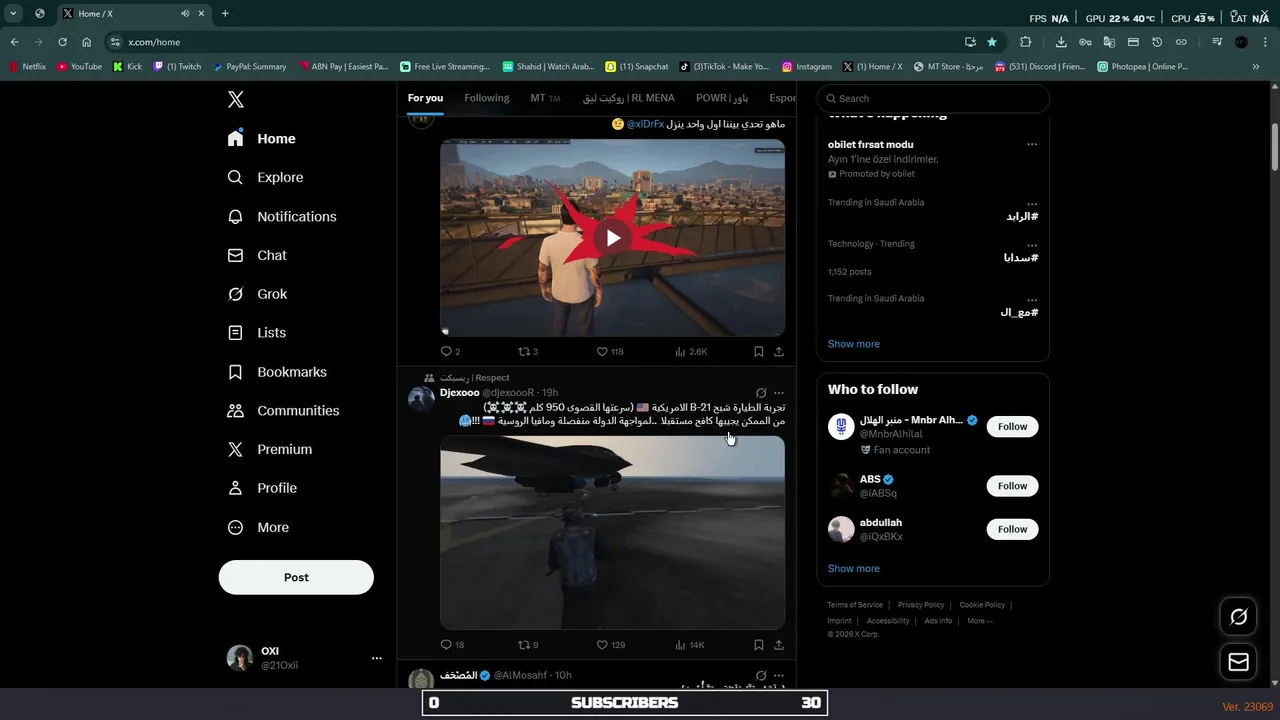
Task: Open the Terms of Service link
Action: [855, 605]
